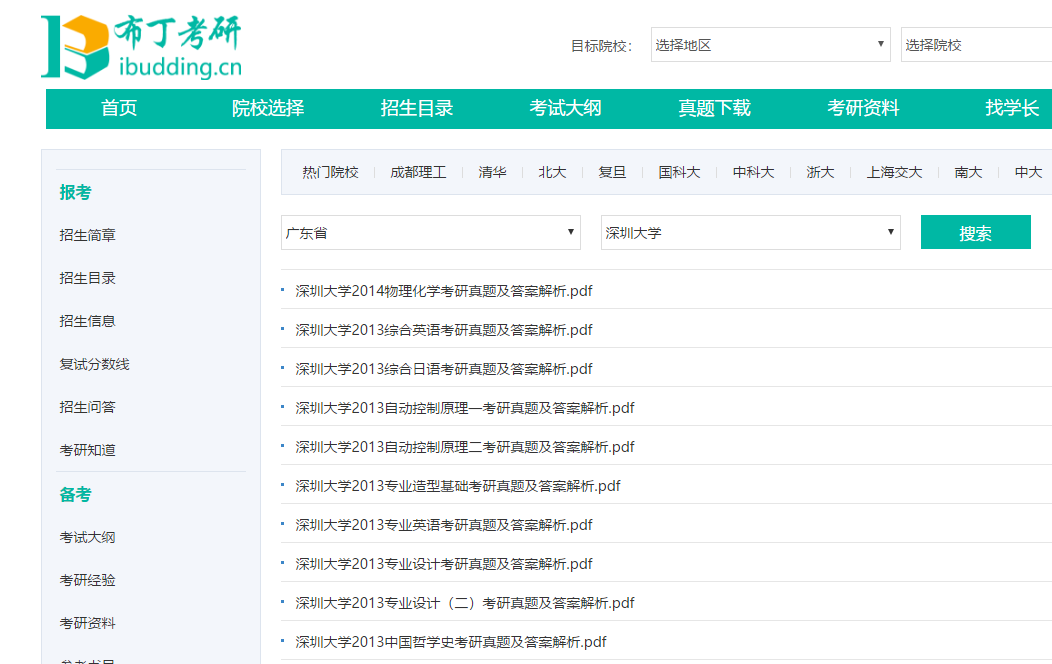
Task: Open 招生目录 in the green navigation bar
Action: 417,108
